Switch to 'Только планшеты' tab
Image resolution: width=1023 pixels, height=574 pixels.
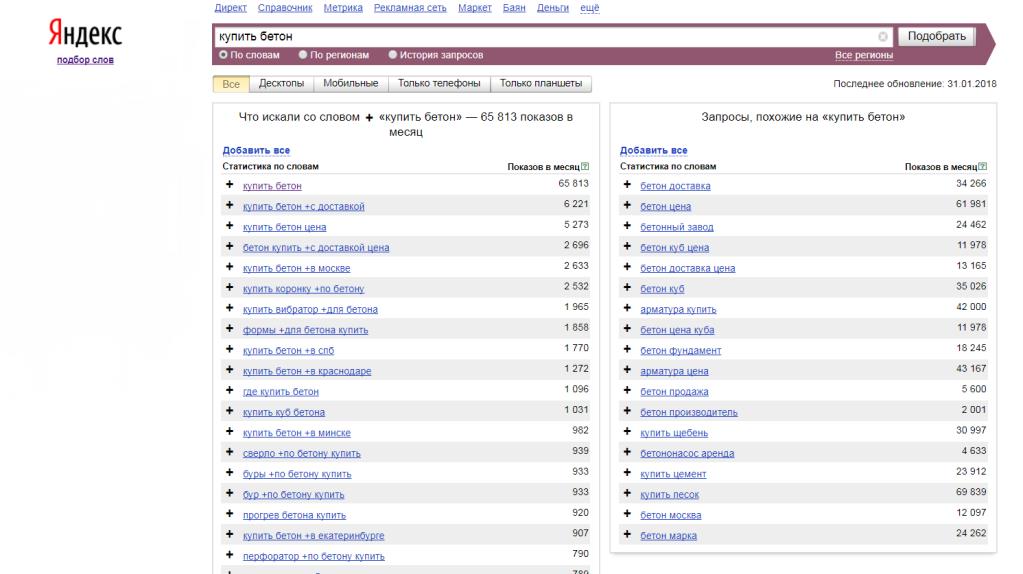(x=541, y=83)
